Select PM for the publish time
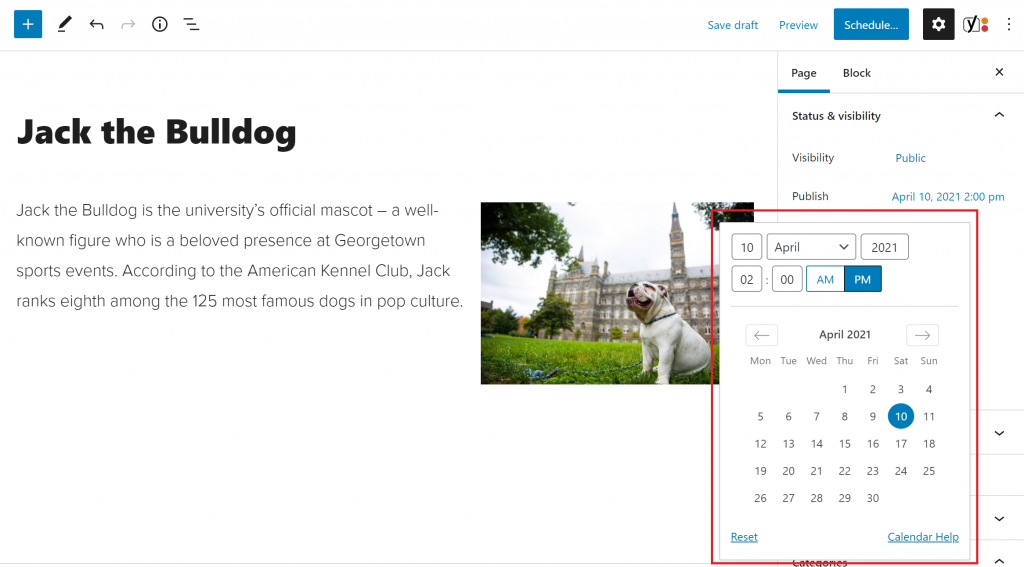This screenshot has width=1024, height=567. [863, 280]
